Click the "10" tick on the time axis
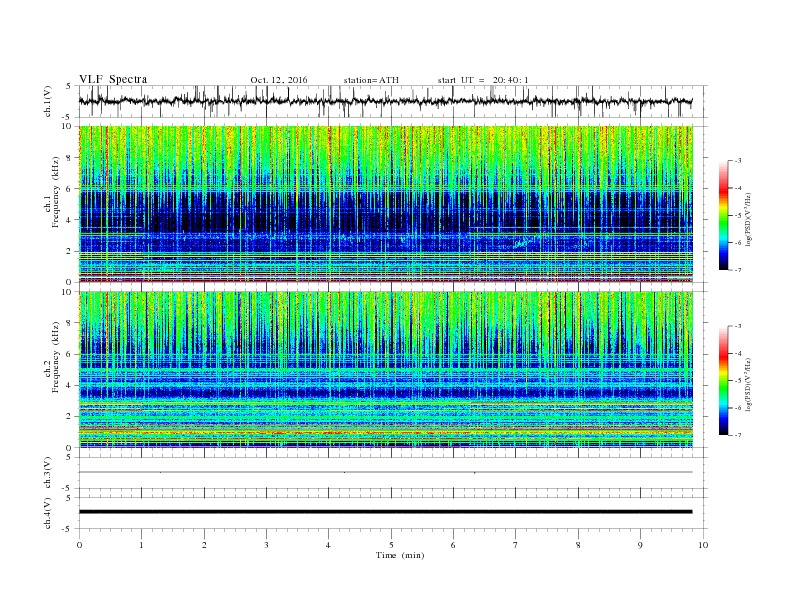Screen dimensions: 792x612 click(x=703, y=545)
